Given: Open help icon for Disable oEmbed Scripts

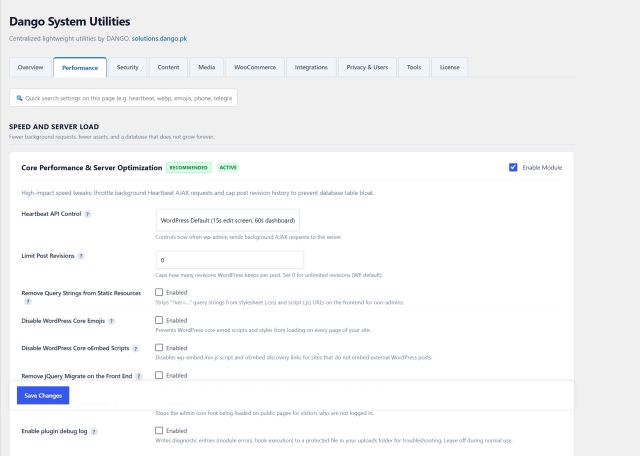Looking at the screenshot, I should (136, 348).
